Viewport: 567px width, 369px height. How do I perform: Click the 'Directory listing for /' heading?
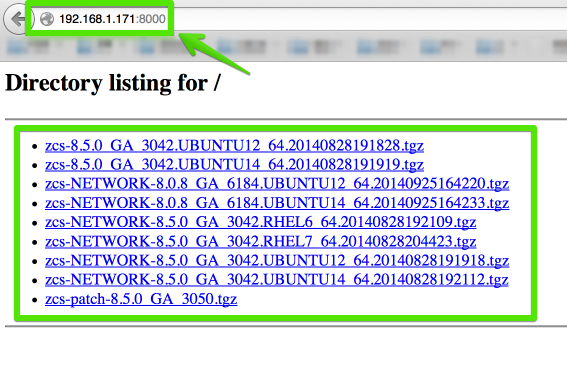point(112,83)
